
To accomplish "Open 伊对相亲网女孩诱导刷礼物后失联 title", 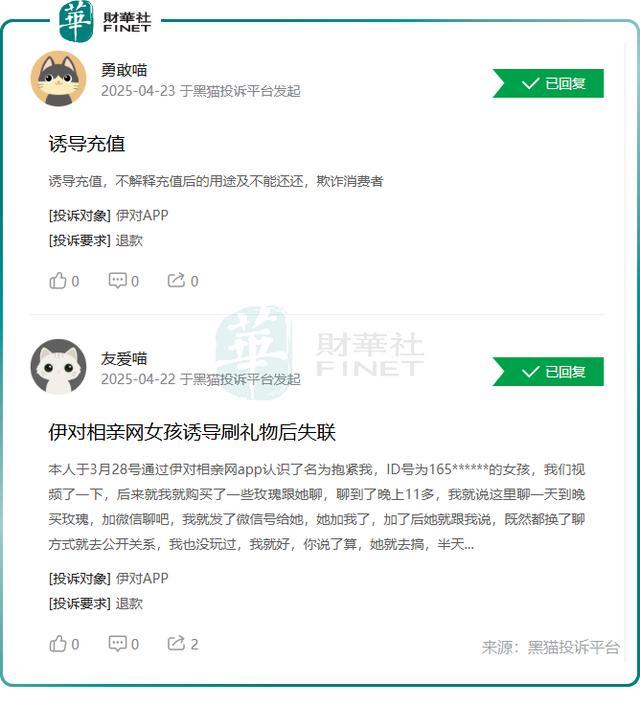I will [192, 432].
